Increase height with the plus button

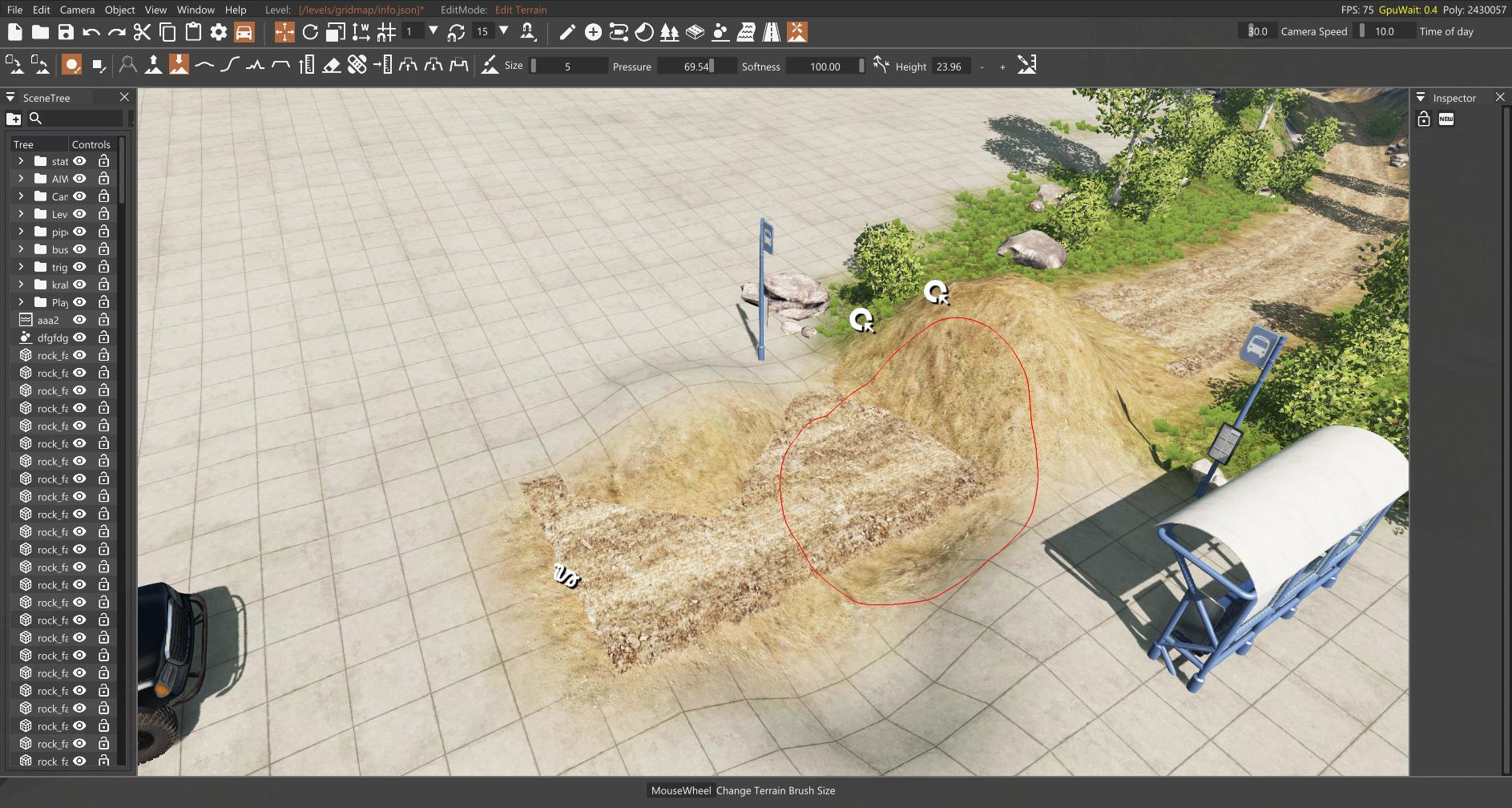1002,67
